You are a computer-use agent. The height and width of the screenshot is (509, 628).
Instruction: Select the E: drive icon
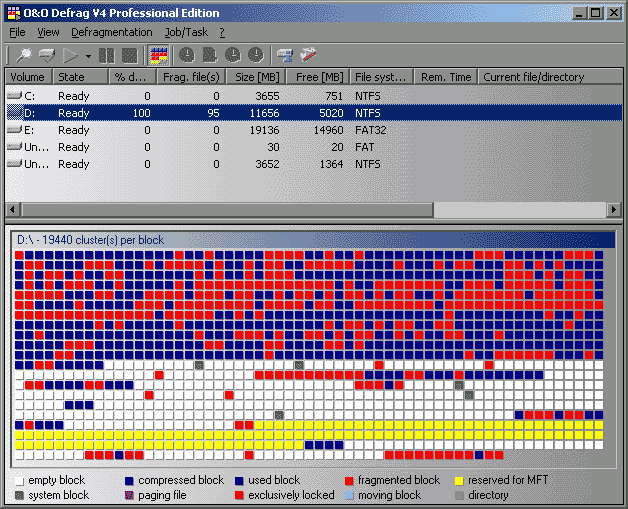tap(14, 129)
